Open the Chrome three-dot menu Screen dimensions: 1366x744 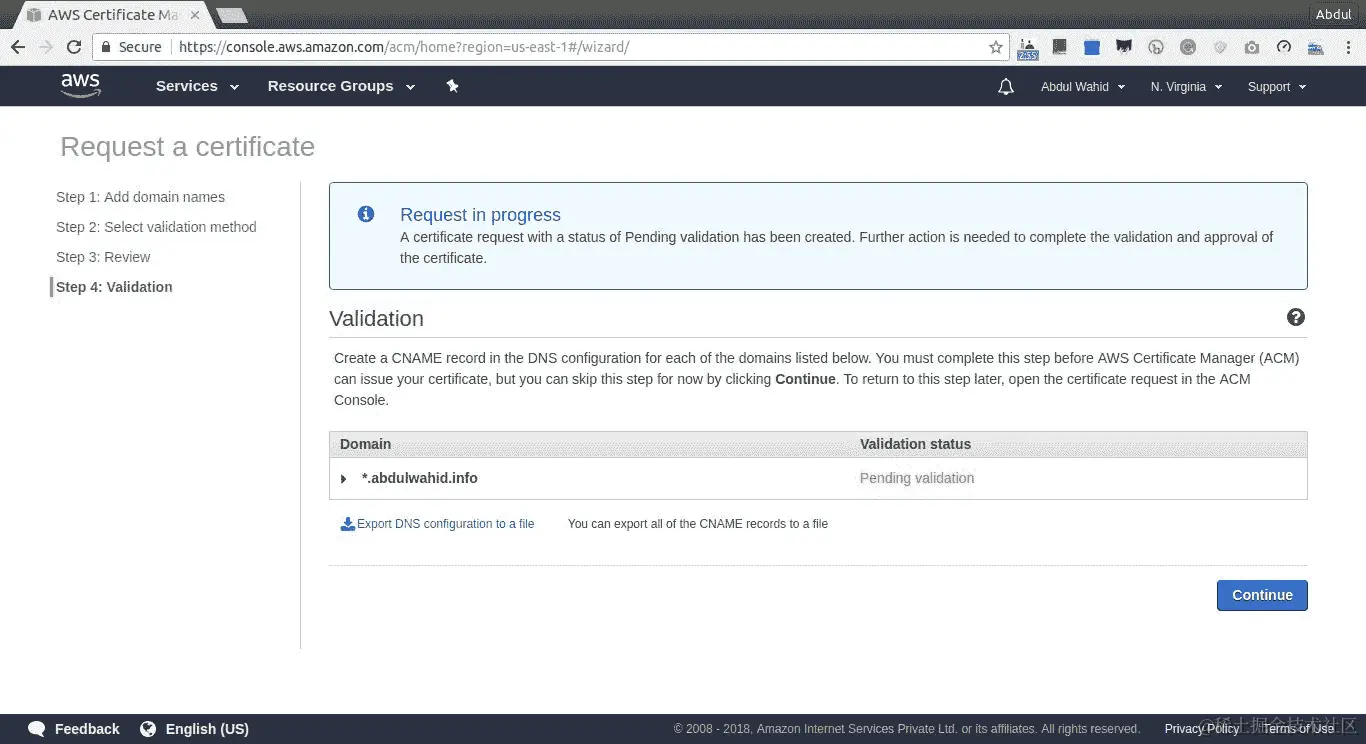coord(1348,47)
